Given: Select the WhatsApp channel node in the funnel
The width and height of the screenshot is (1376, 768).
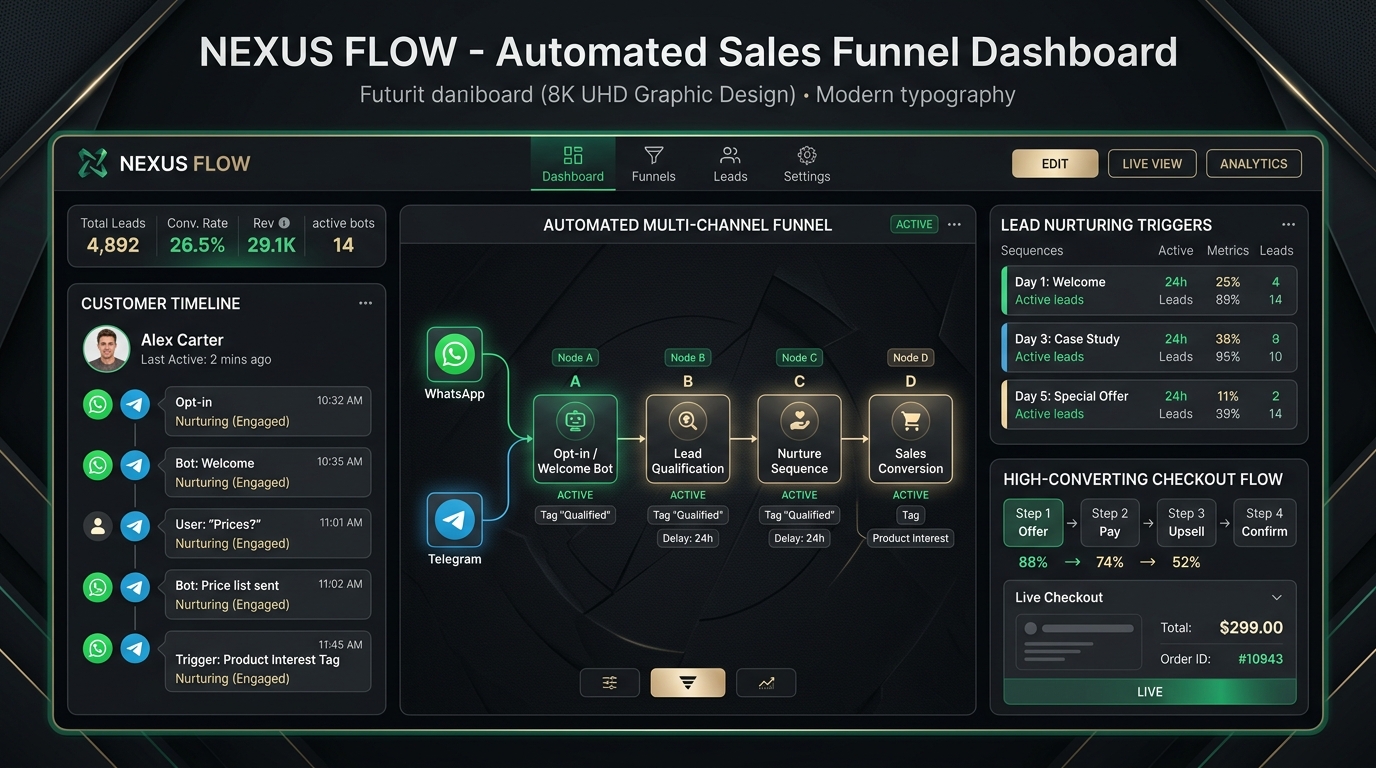Looking at the screenshot, I should [x=455, y=354].
